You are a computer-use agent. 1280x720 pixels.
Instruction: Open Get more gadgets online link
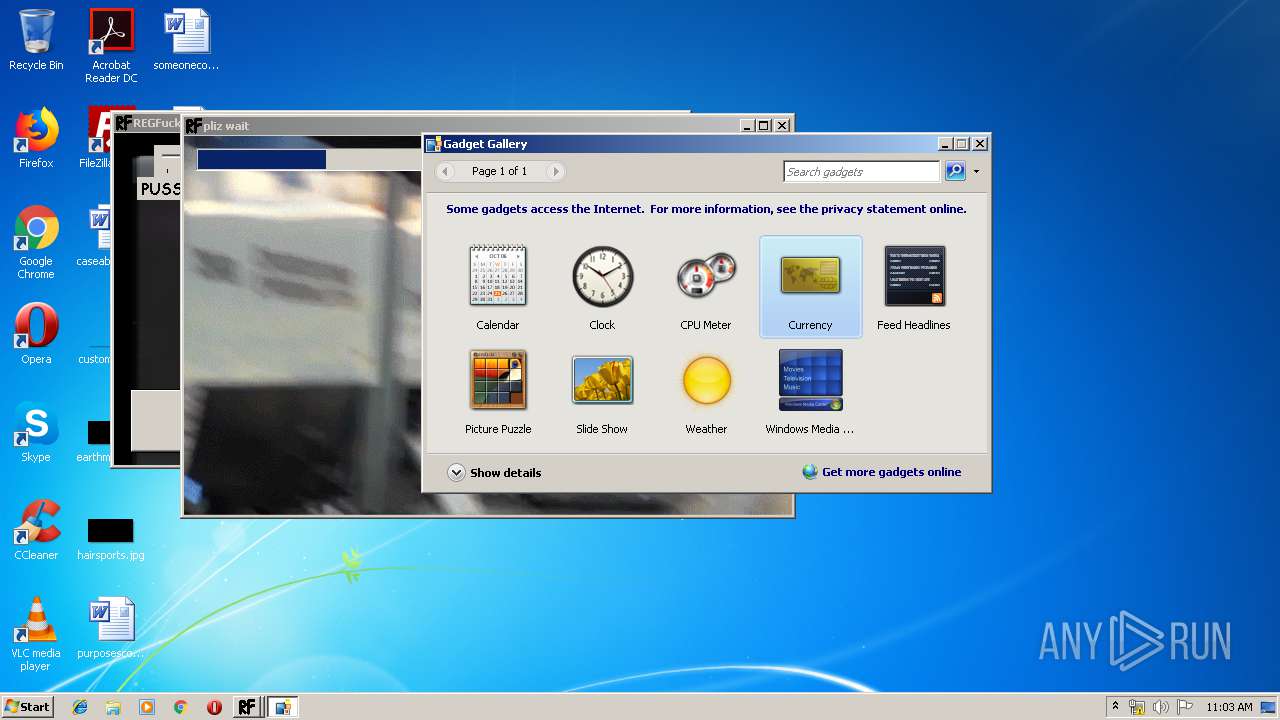(x=881, y=472)
